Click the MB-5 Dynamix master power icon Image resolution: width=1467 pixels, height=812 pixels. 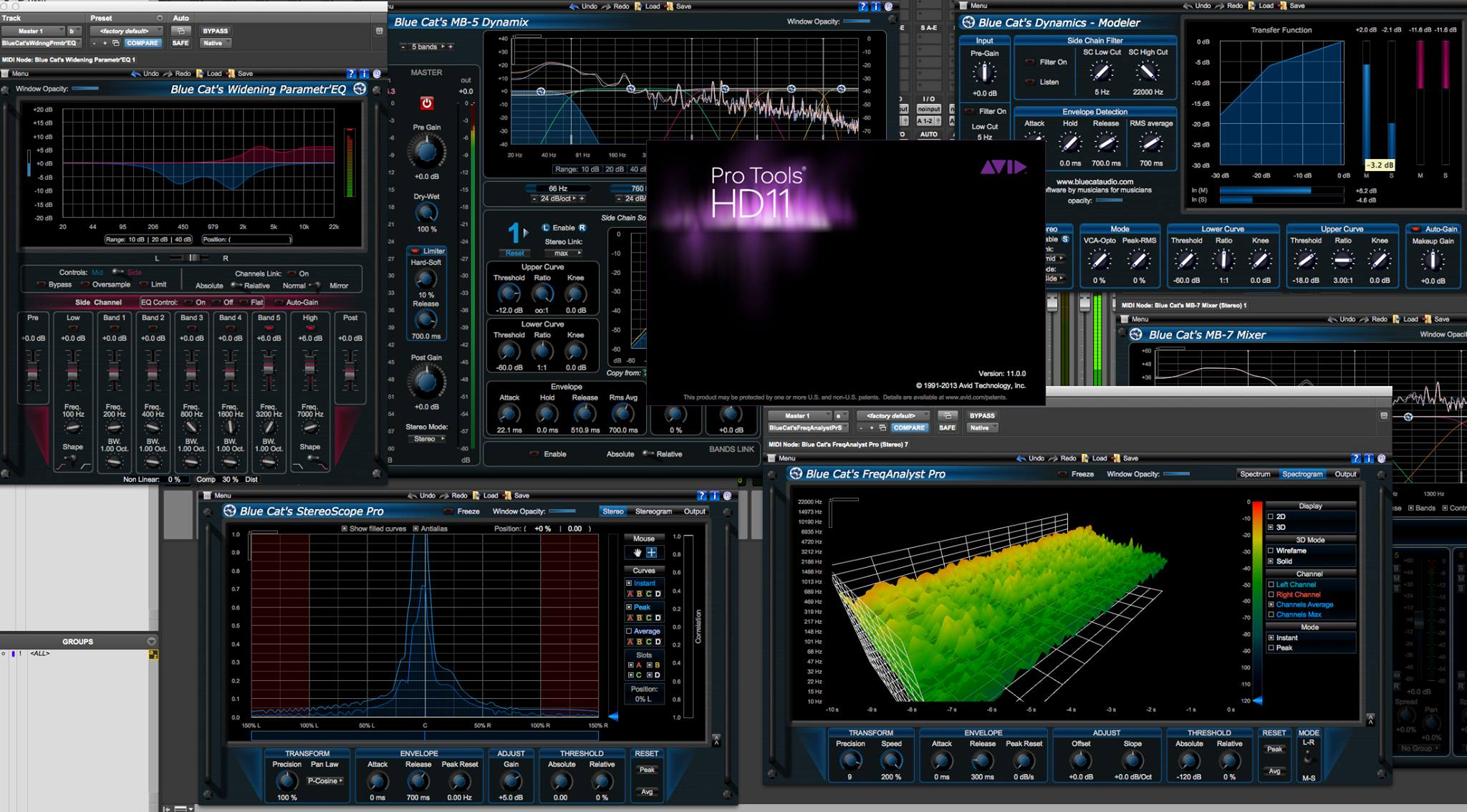427,103
